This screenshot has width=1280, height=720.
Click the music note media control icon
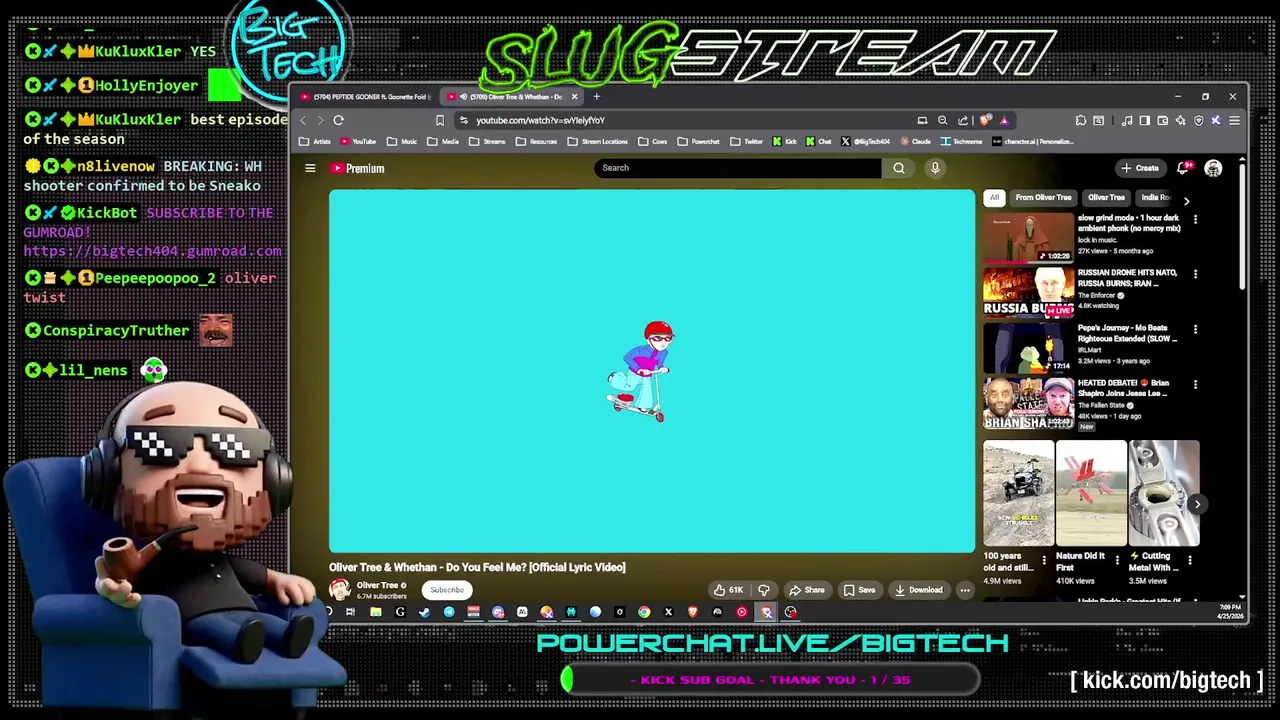1127,120
